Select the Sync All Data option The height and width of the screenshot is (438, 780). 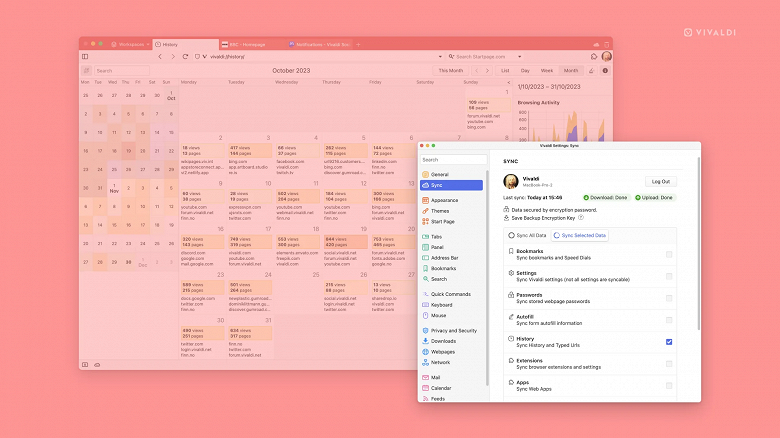click(527, 235)
